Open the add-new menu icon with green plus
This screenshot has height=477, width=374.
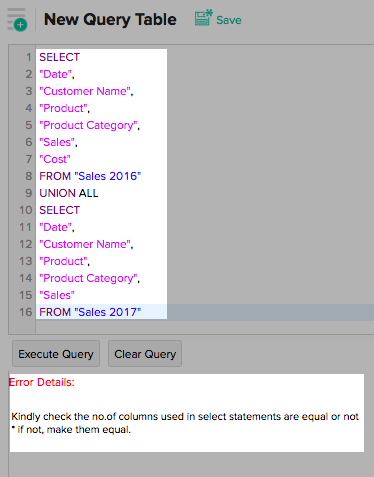[17, 20]
